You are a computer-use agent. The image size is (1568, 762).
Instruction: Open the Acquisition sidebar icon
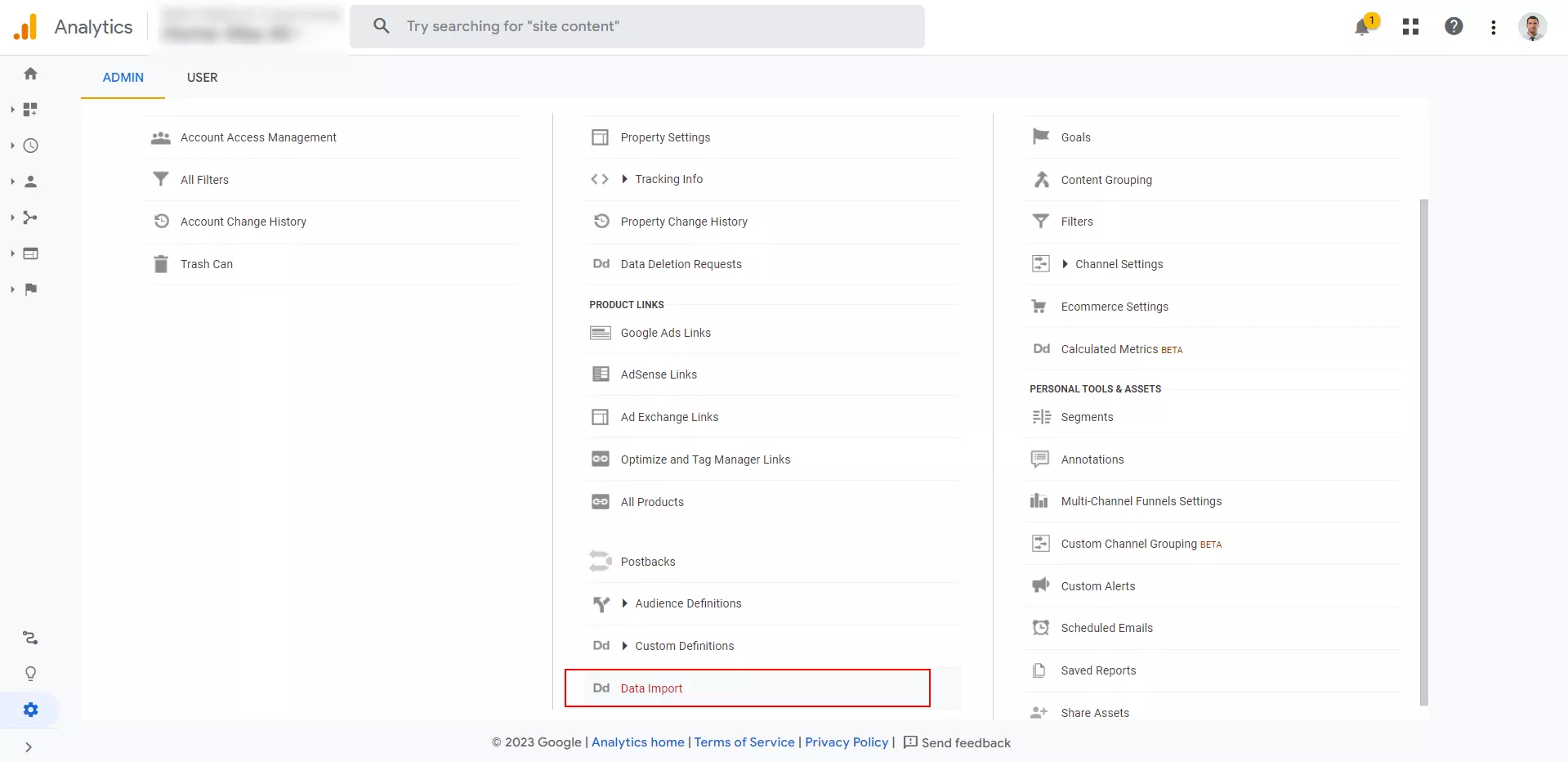[x=30, y=217]
